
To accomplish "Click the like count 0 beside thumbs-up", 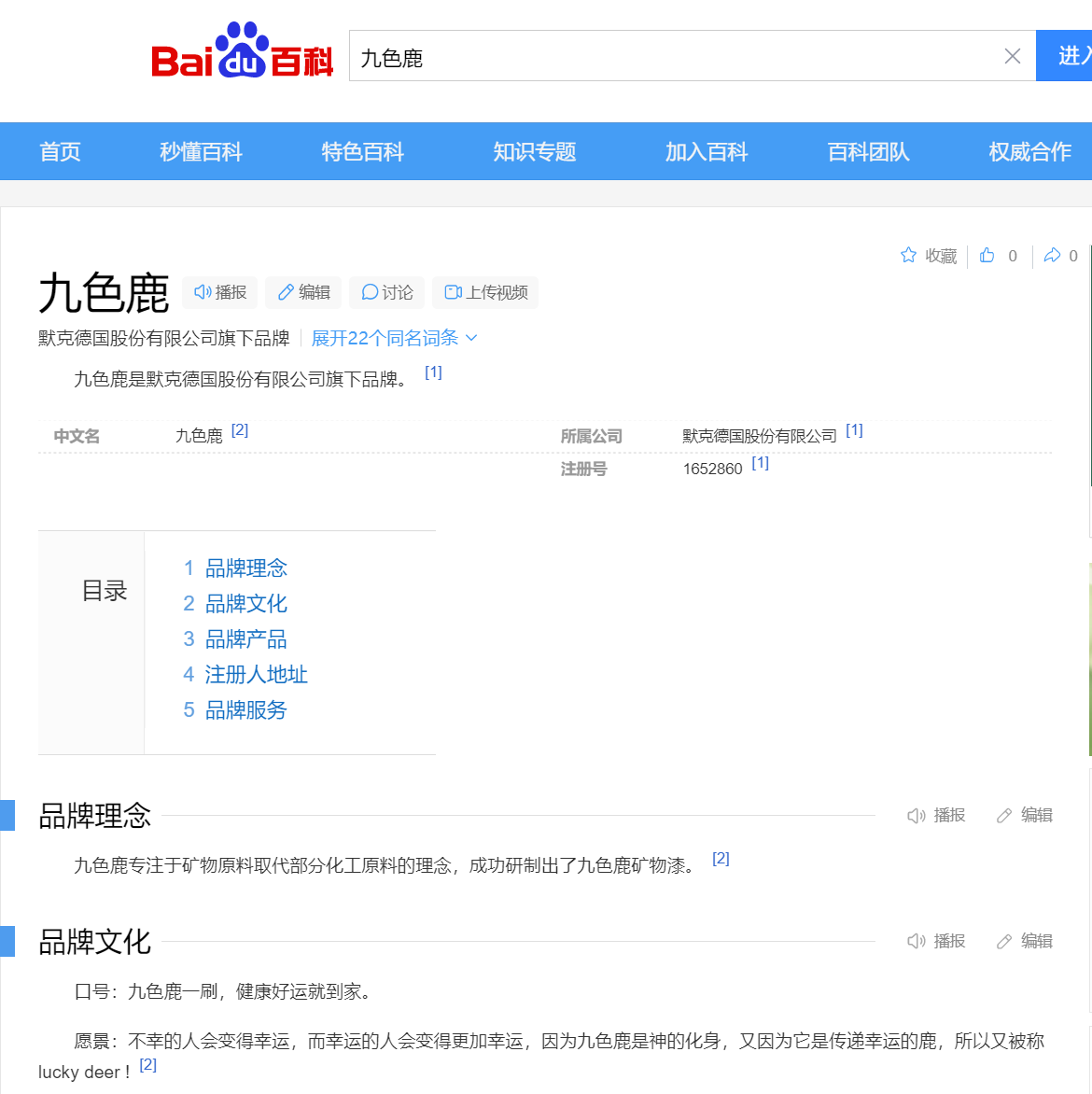I will (1013, 256).
